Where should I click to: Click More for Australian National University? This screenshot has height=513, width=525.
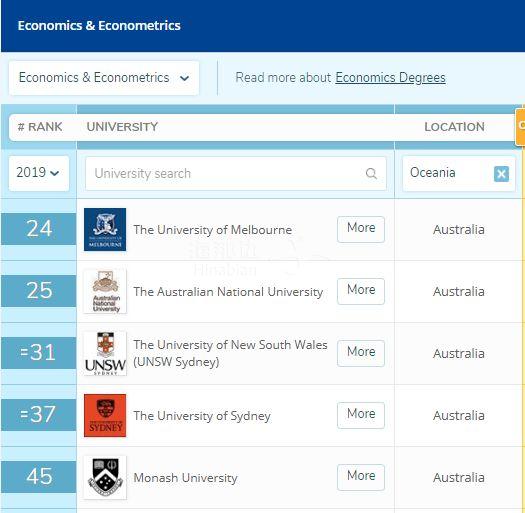[361, 291]
